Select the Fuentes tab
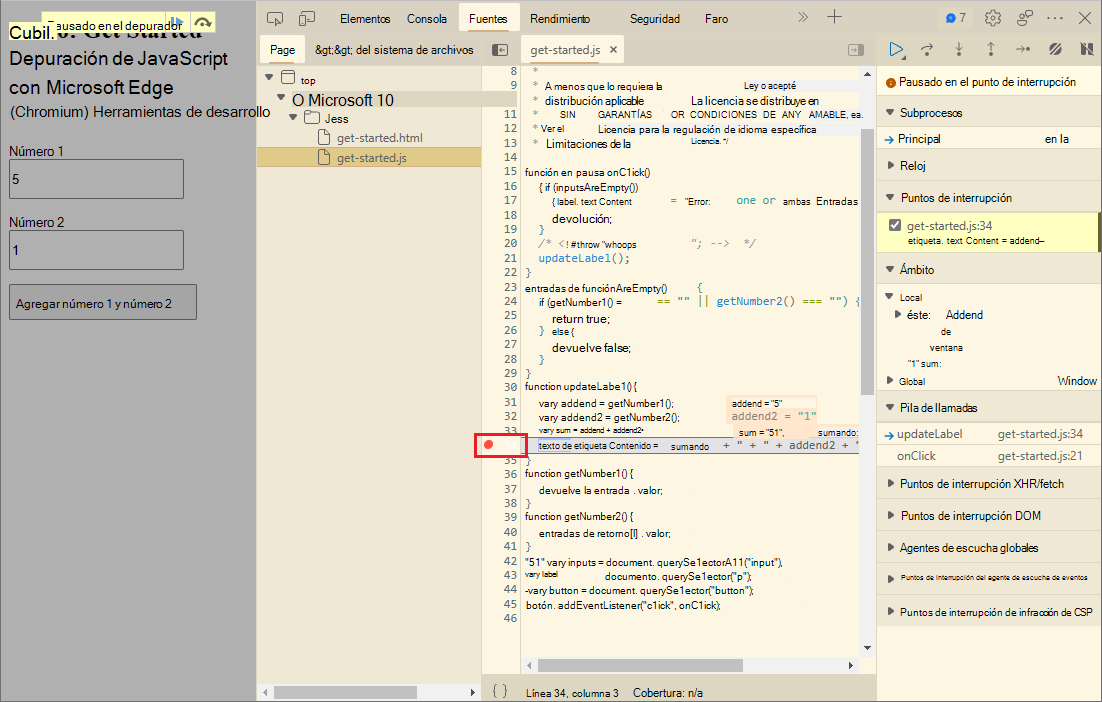Image resolution: width=1102 pixels, height=702 pixels. click(x=488, y=19)
